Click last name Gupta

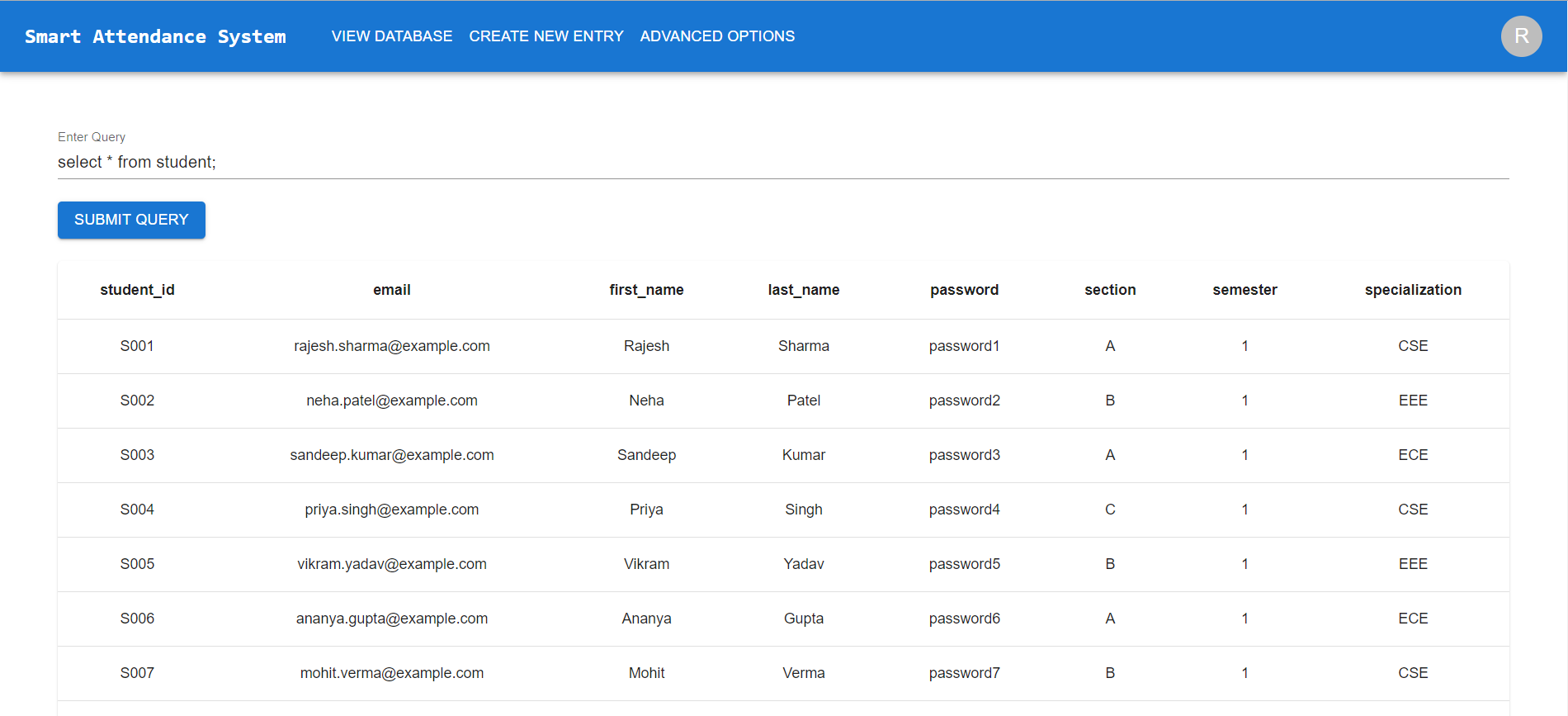click(x=804, y=619)
